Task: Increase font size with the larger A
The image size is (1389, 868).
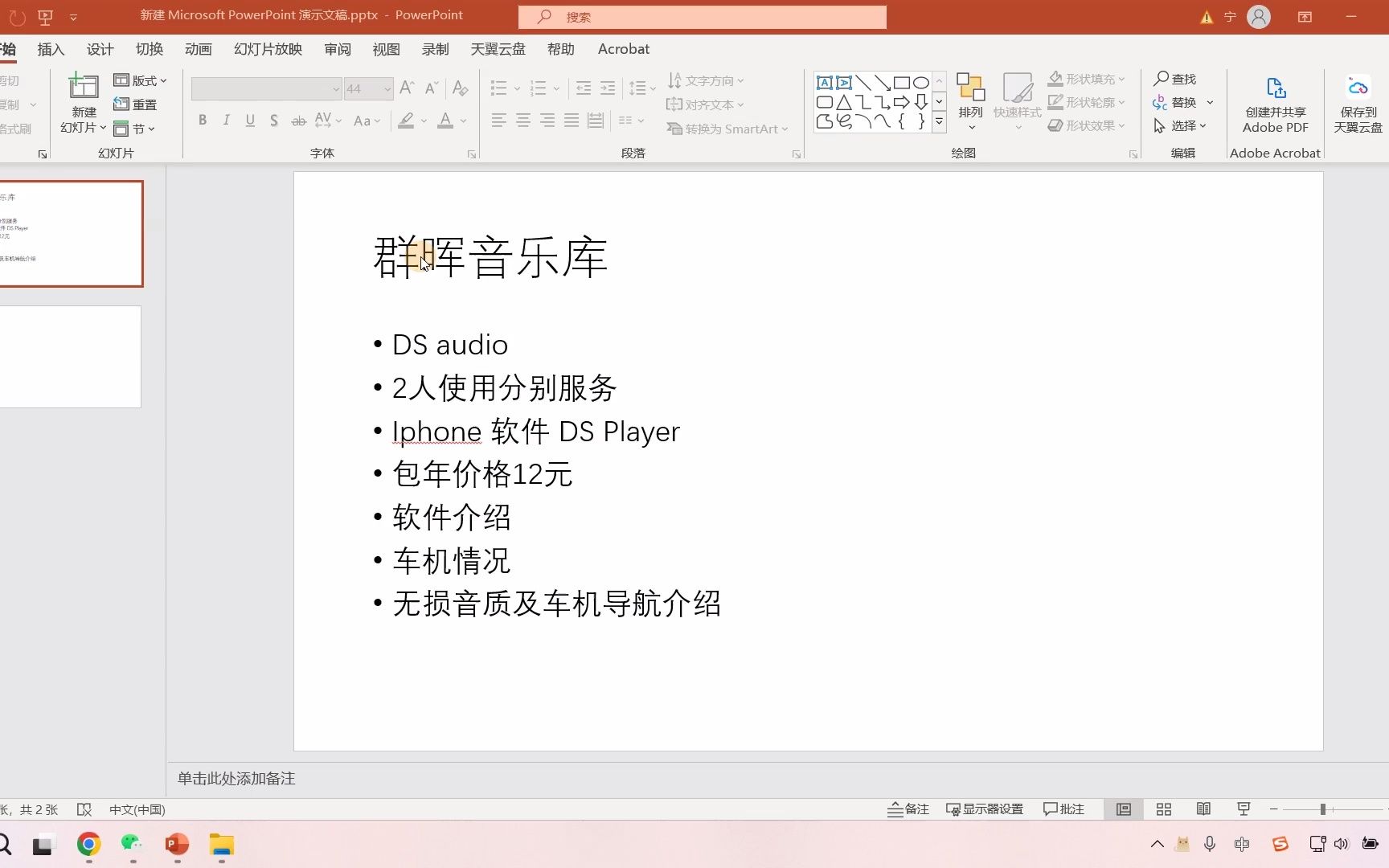Action: coord(407,88)
